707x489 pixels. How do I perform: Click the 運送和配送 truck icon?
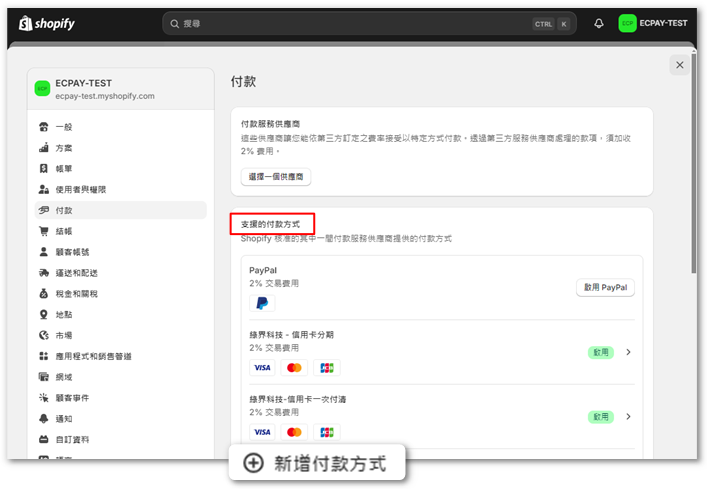pyautogui.click(x=44, y=273)
